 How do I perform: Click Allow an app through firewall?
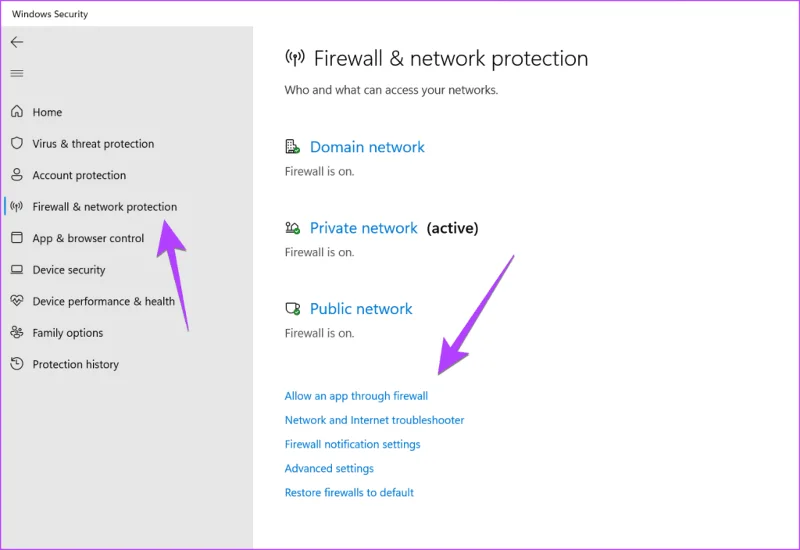(356, 396)
